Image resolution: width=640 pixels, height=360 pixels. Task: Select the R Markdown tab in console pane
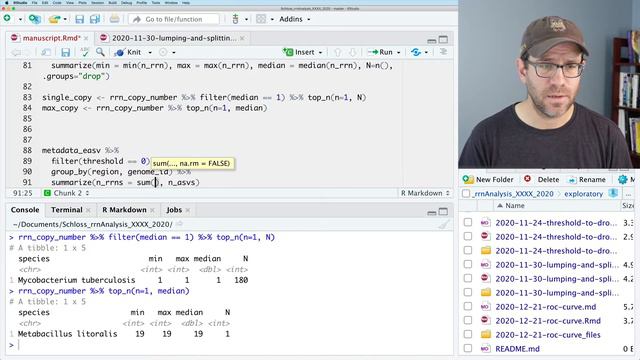124,210
